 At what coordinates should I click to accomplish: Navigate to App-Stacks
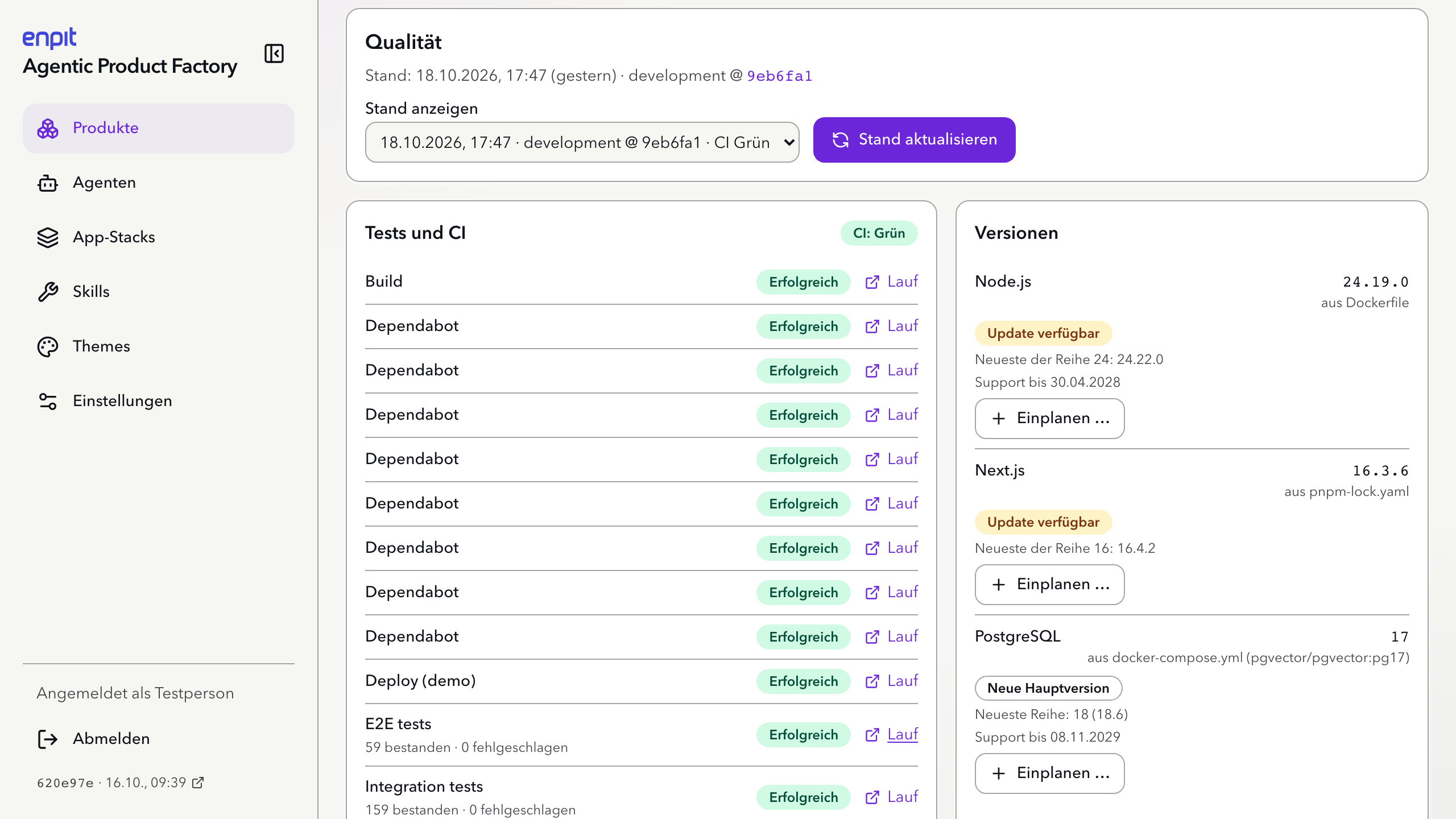coord(159,238)
